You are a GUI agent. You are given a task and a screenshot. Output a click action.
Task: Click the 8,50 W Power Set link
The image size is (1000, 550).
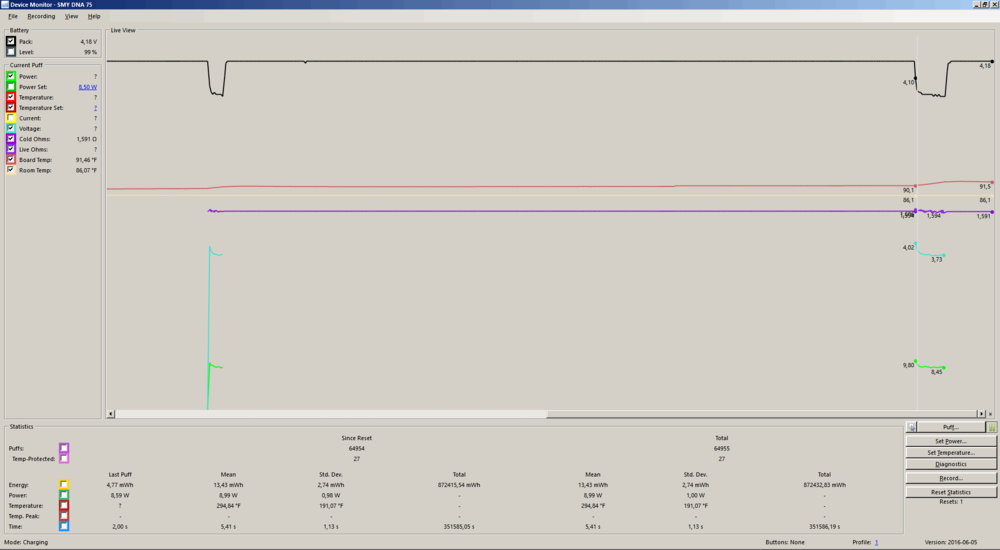[x=87, y=87]
